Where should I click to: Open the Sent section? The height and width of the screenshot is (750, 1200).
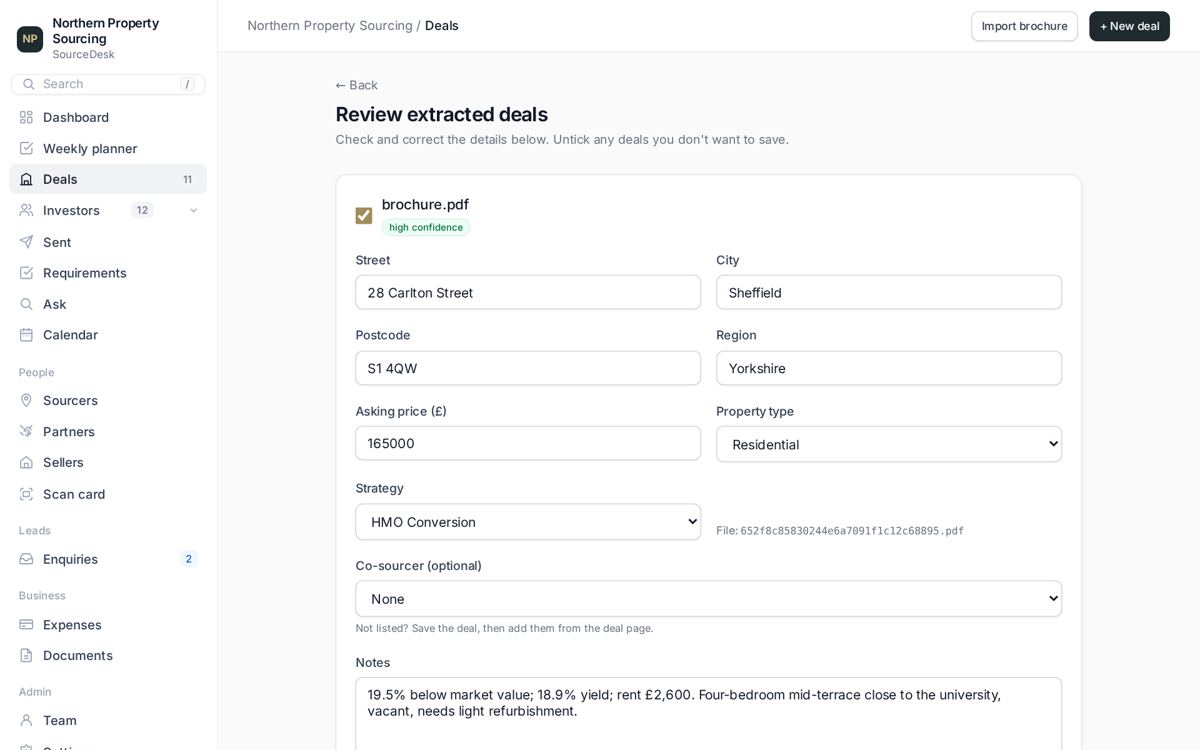point(108,242)
